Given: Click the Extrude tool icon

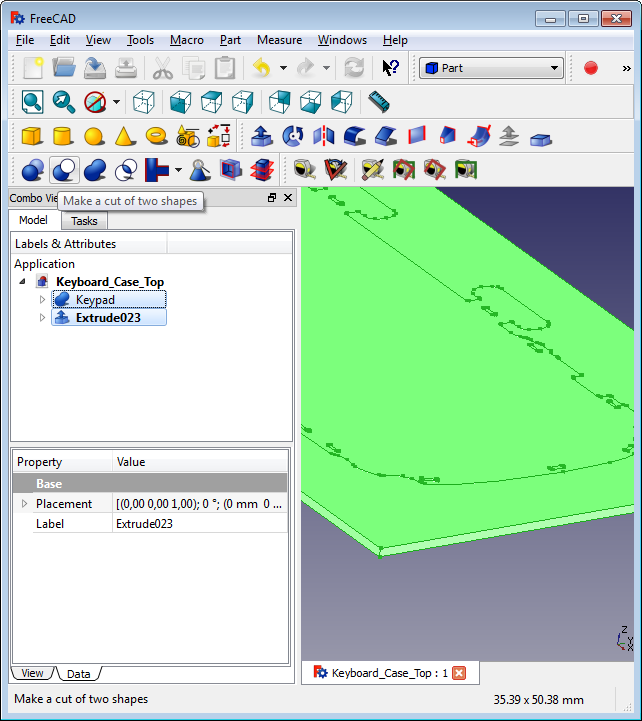Looking at the screenshot, I should point(262,136).
